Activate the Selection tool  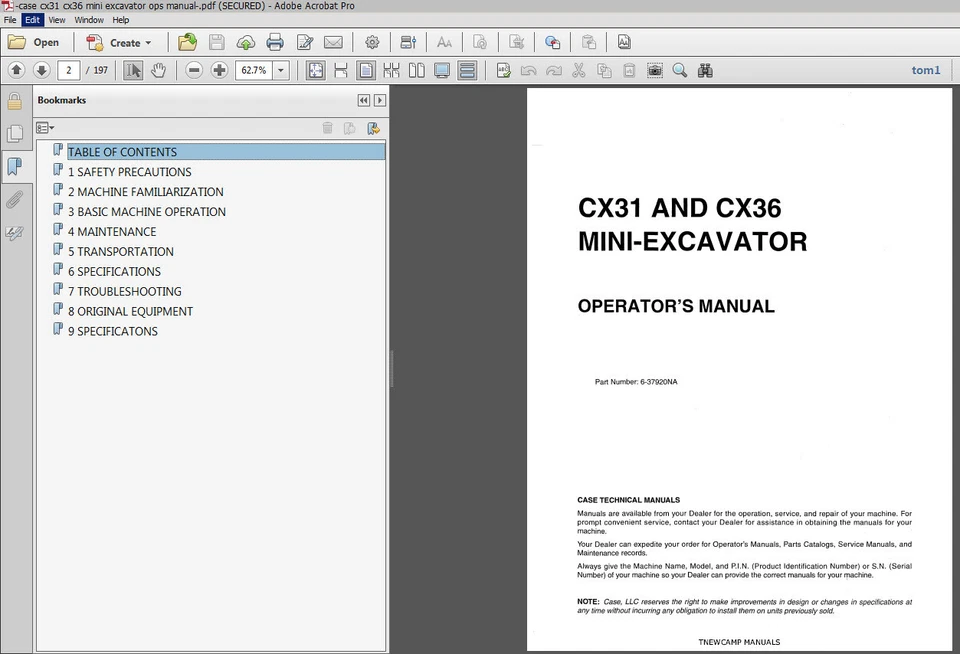tap(132, 70)
